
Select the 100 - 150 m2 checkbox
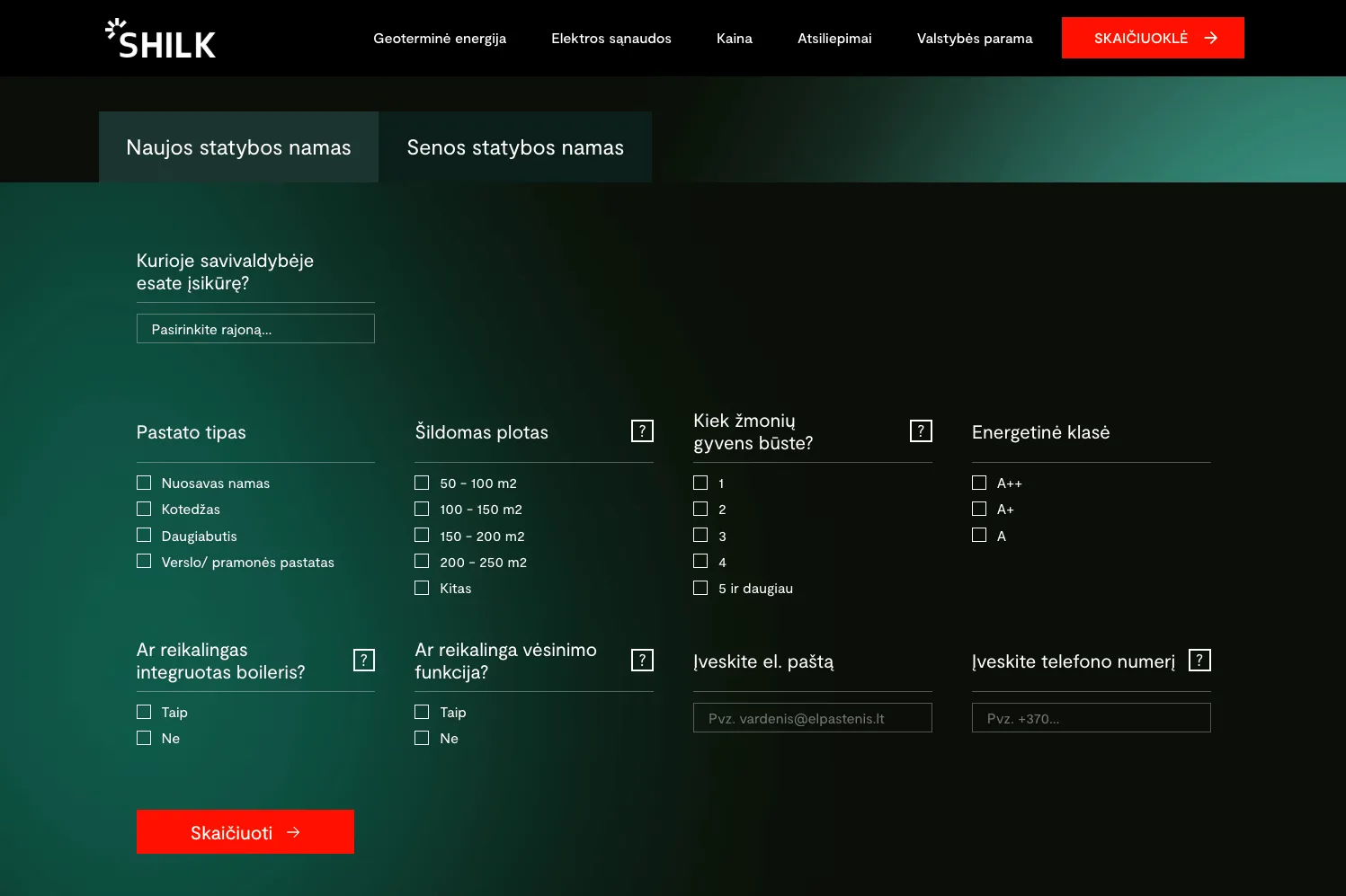422,510
